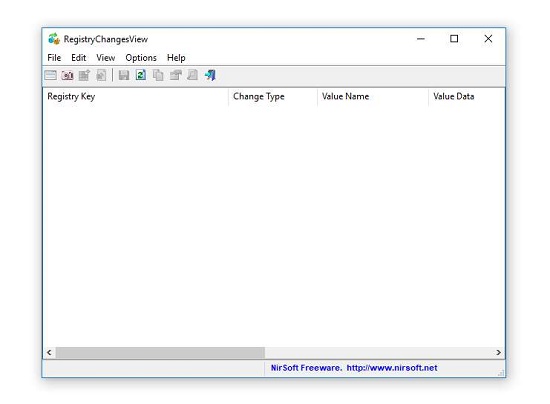The width and height of the screenshot is (550, 404).
Task: Click the horizontal scrollbar thumb
Action: pos(160,352)
